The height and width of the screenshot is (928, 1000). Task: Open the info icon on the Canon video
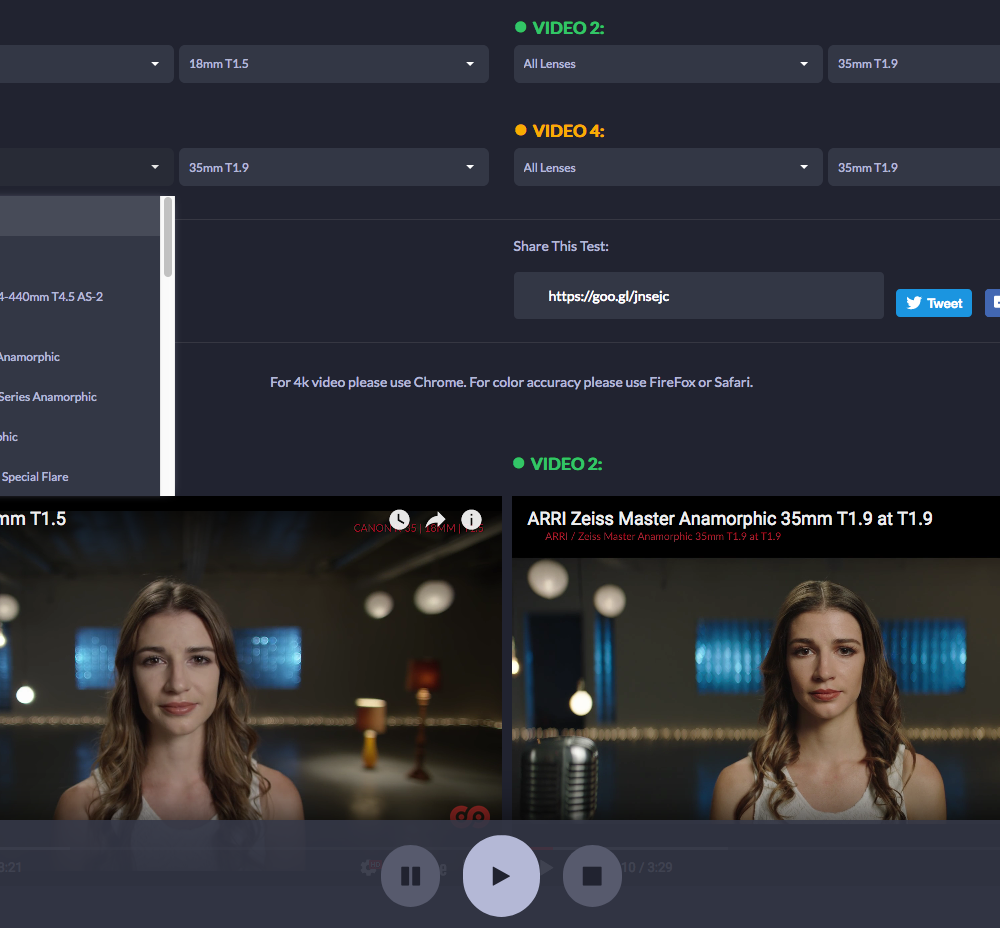(x=471, y=519)
